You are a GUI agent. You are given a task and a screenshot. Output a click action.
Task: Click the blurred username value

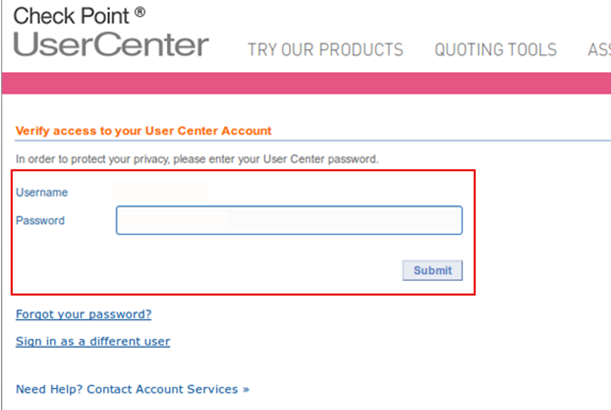pos(161,192)
